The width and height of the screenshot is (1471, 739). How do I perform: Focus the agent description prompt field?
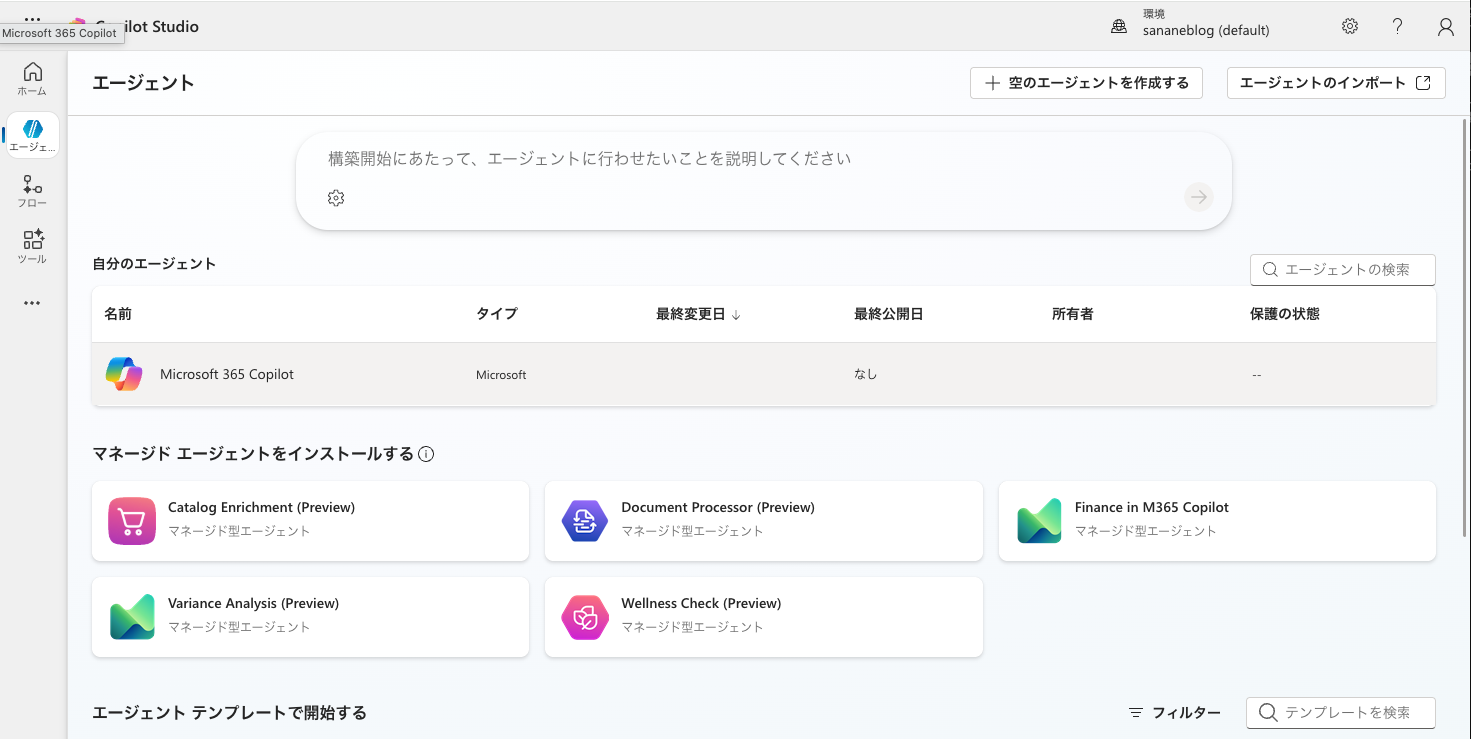click(x=763, y=159)
